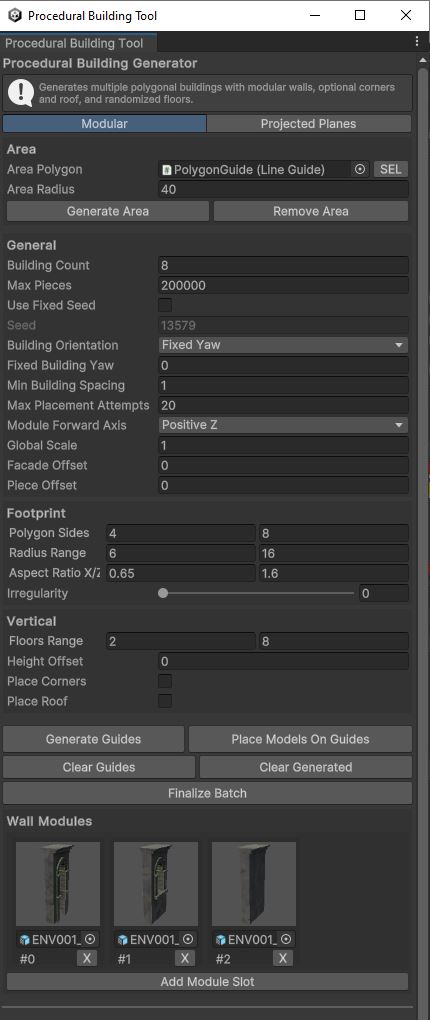Click Polygon Sides maximum field
Viewport: 430px width, 1020px height.
point(334,533)
